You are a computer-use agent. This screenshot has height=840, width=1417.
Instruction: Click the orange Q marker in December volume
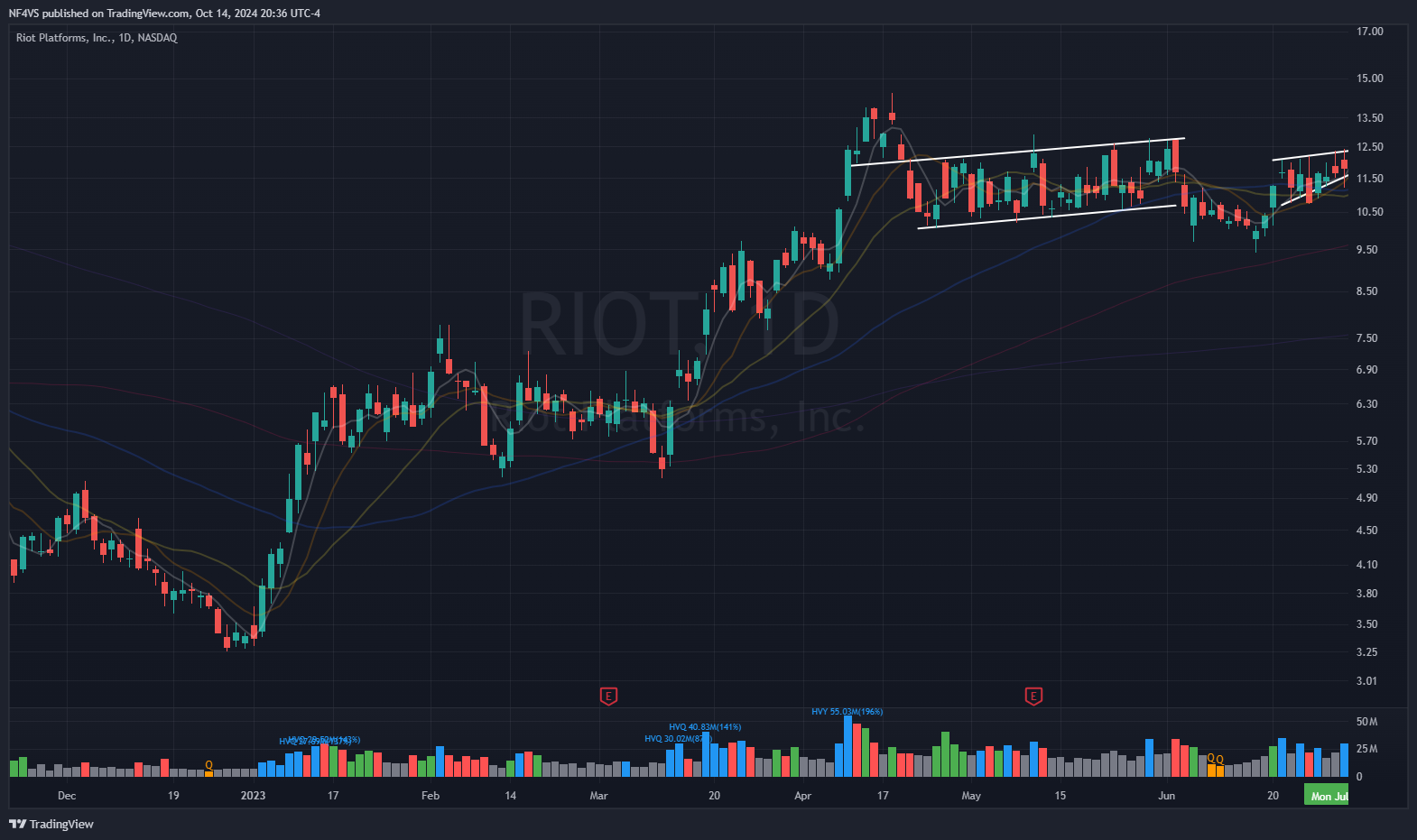[208, 765]
